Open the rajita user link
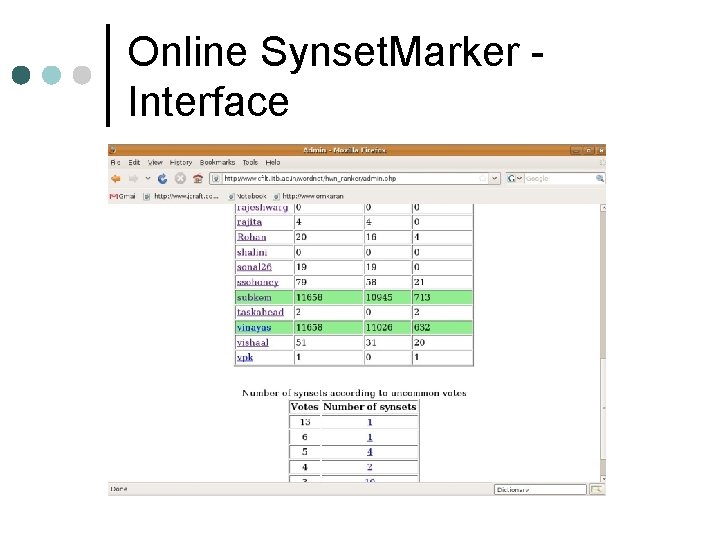 pyautogui.click(x=249, y=222)
